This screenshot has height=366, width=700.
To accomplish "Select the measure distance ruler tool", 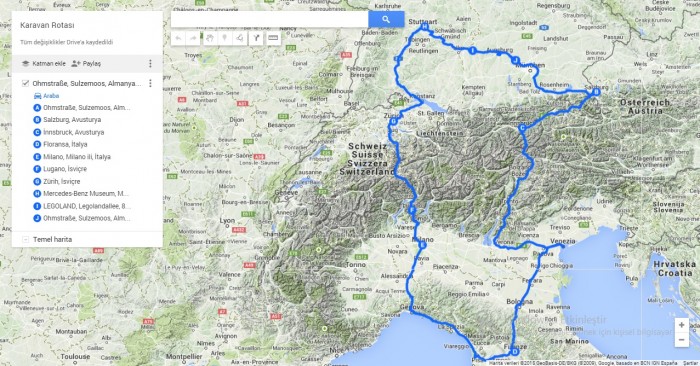I will [x=273, y=38].
